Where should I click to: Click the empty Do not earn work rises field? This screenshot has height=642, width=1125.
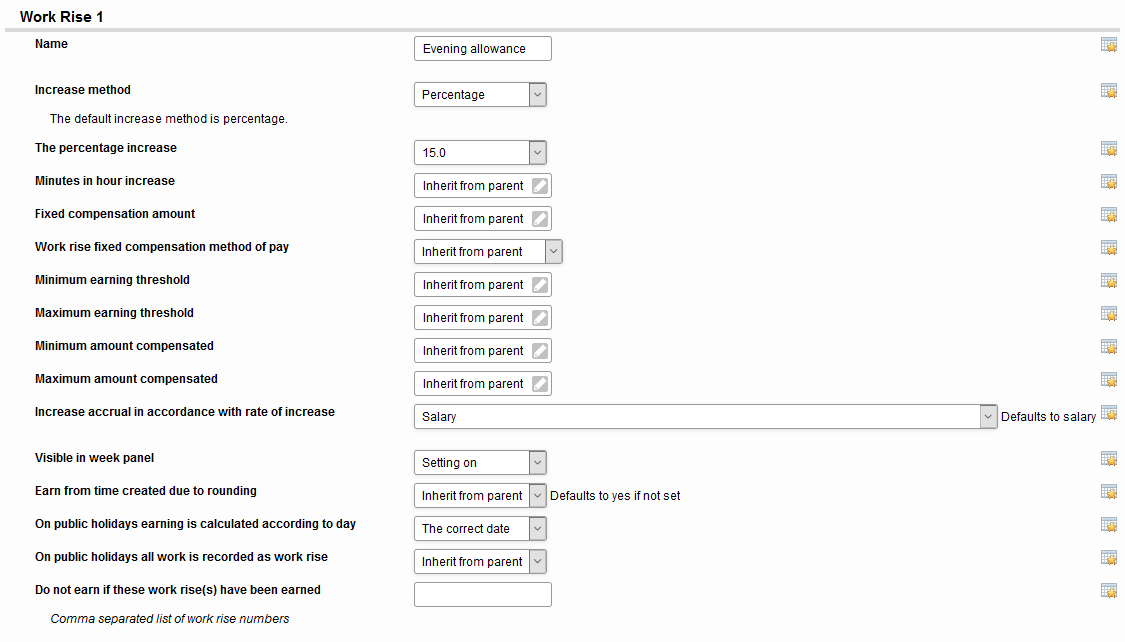pyautogui.click(x=482, y=595)
